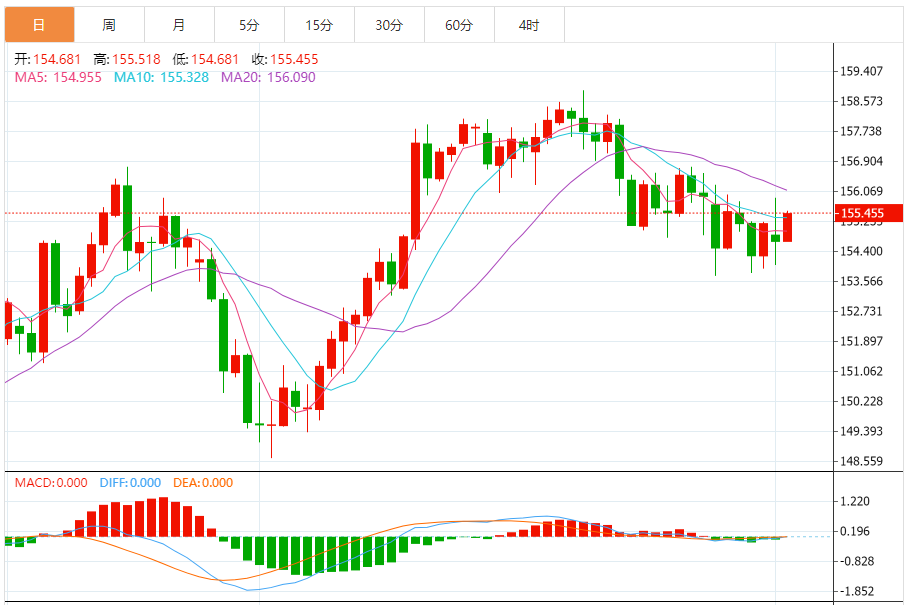This screenshot has height=605, width=905.
Task: Click the red 155.455 current price label
Action: pyautogui.click(x=869, y=213)
